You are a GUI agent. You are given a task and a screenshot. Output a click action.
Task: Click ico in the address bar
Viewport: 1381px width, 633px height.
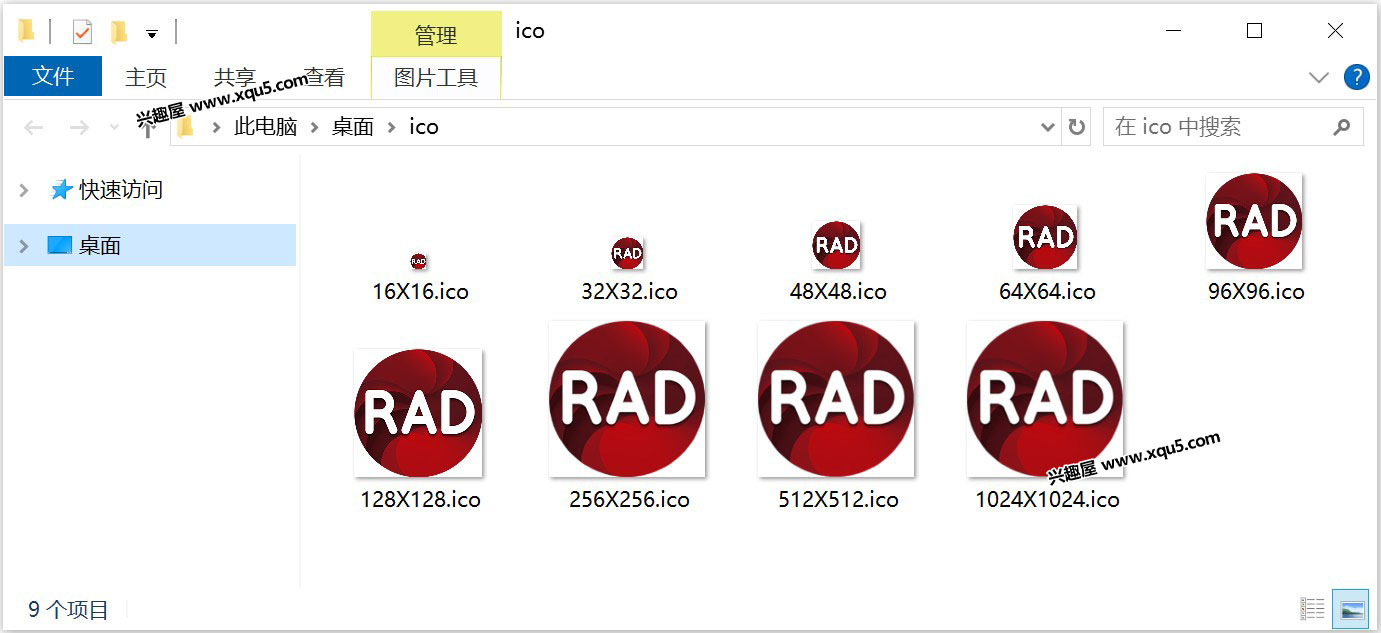424,127
